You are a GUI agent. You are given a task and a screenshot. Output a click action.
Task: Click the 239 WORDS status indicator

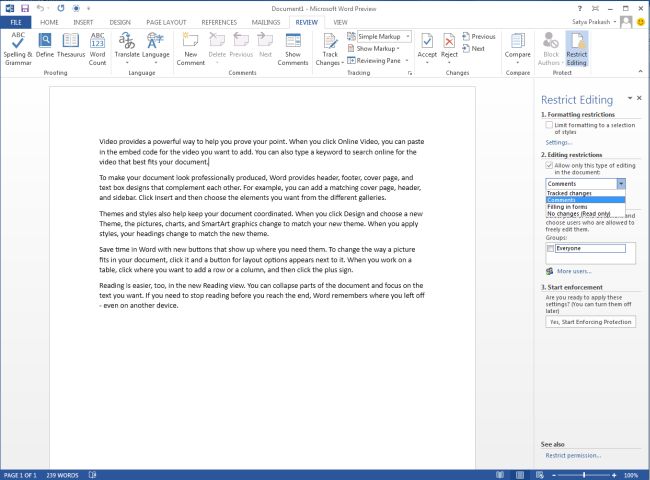tap(62, 475)
